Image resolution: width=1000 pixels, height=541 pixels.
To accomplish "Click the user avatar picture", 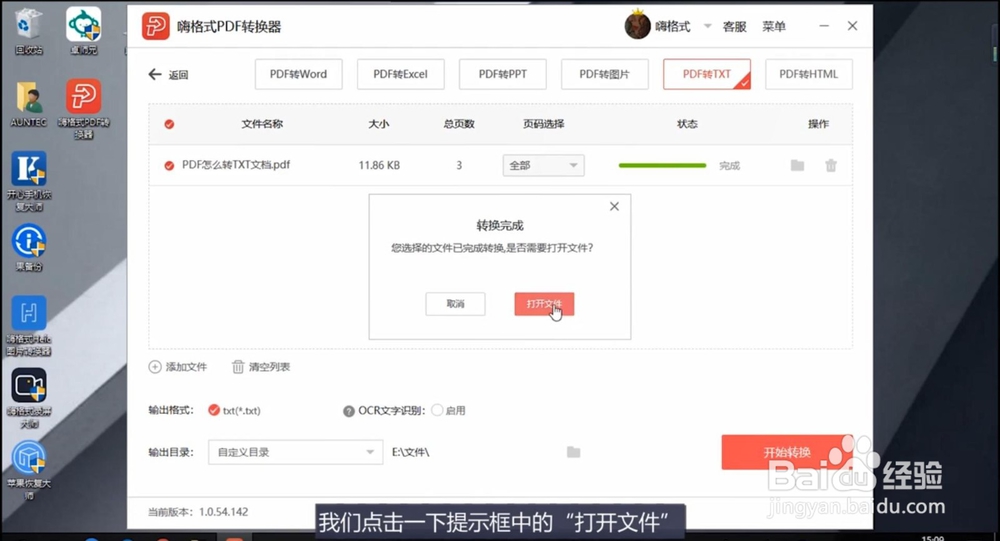I will pyautogui.click(x=636, y=26).
